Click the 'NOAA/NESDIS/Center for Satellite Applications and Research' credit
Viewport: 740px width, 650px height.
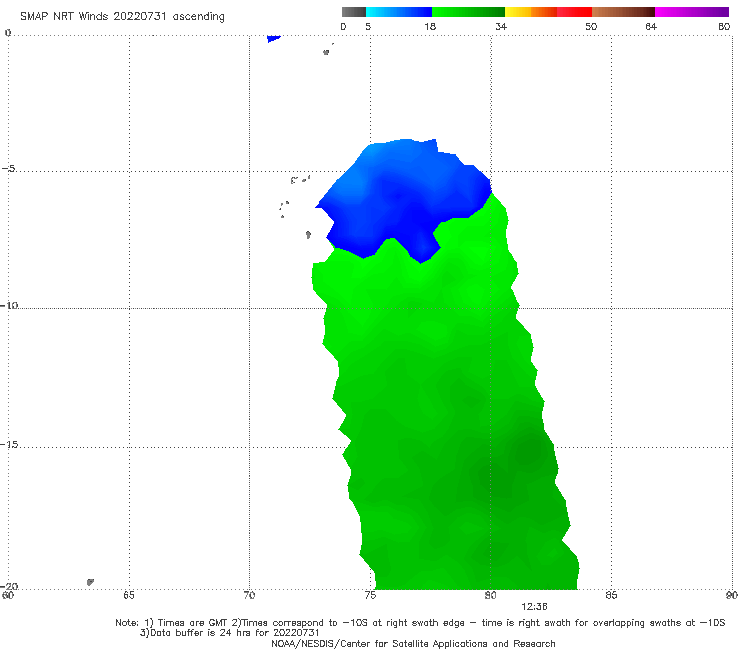pos(413,644)
